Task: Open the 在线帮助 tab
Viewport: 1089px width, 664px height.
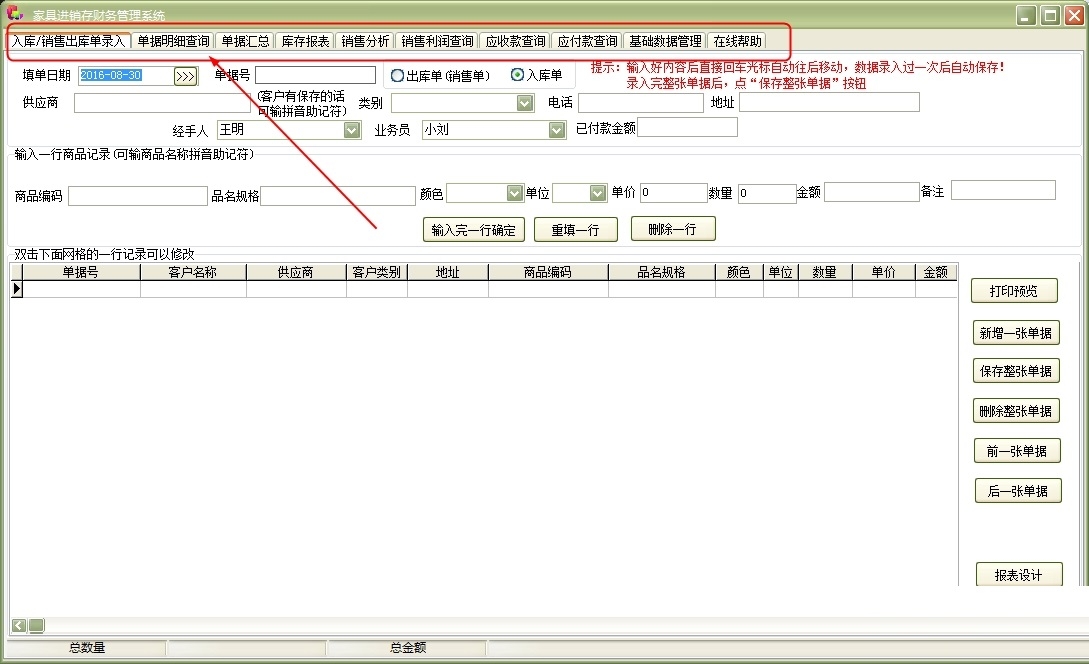Action: point(737,41)
